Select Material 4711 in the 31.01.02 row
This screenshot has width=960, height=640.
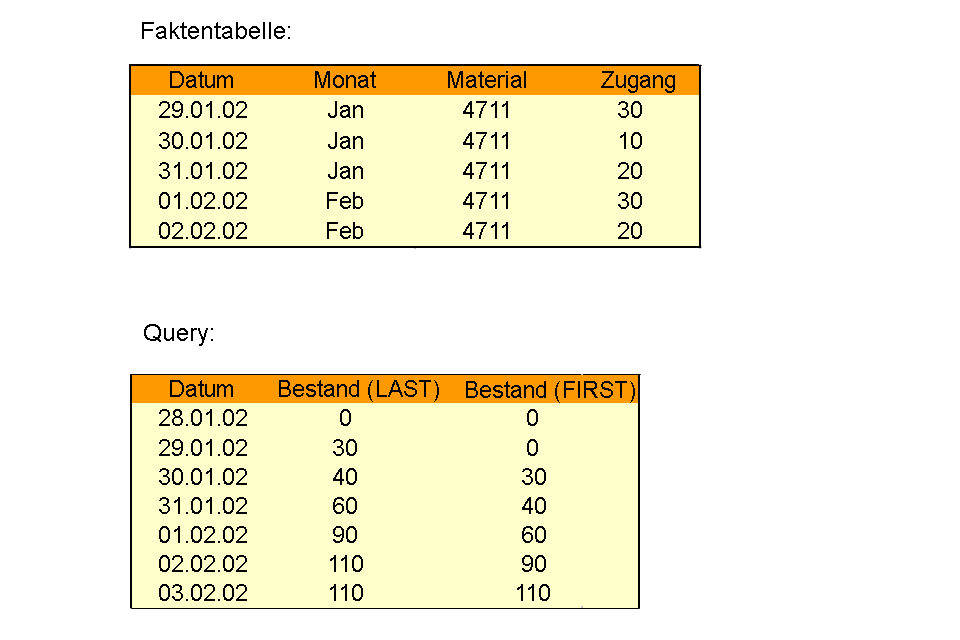487,171
